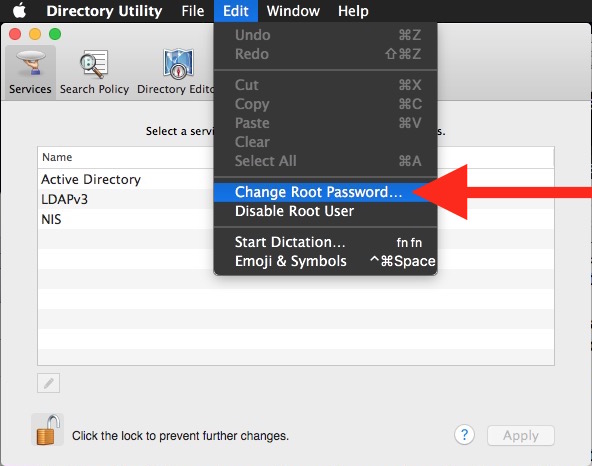Close the Directory Utility window
Image resolution: width=592 pixels, height=466 pixels.
coord(15,34)
